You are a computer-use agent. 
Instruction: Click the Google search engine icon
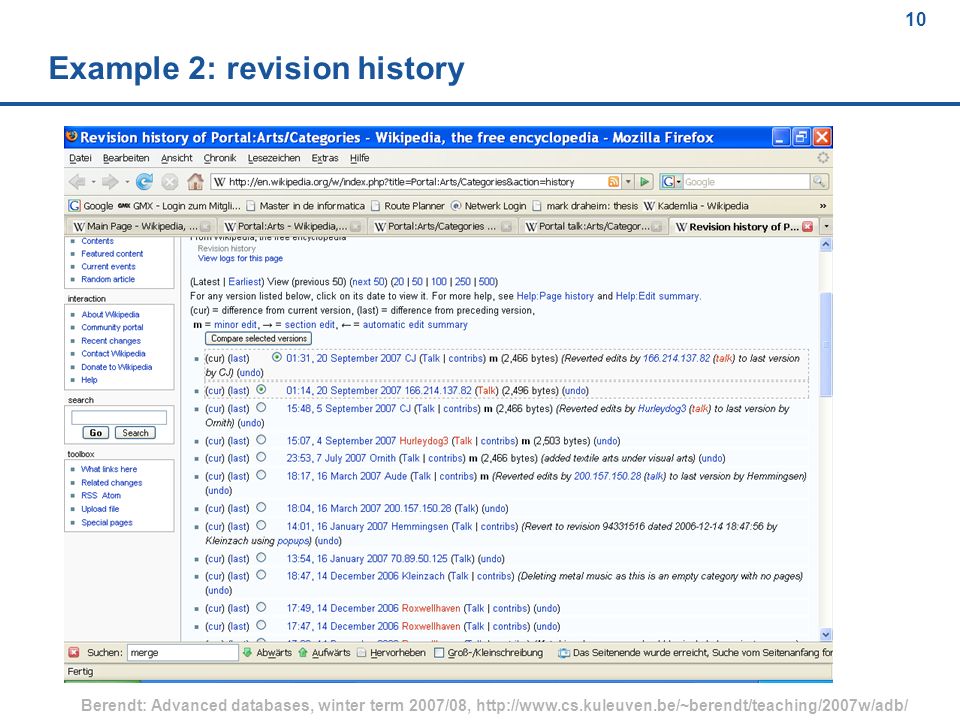tap(668, 182)
